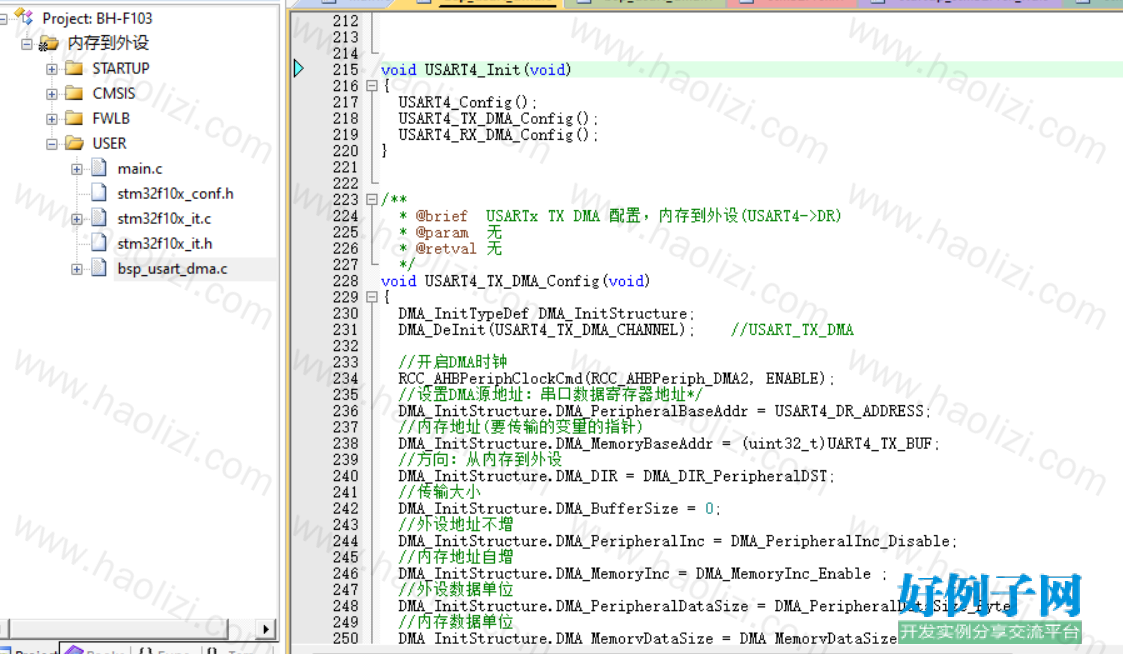Expand bsp_usart_dma.c dependencies
The image size is (1123, 654).
tap(77, 269)
